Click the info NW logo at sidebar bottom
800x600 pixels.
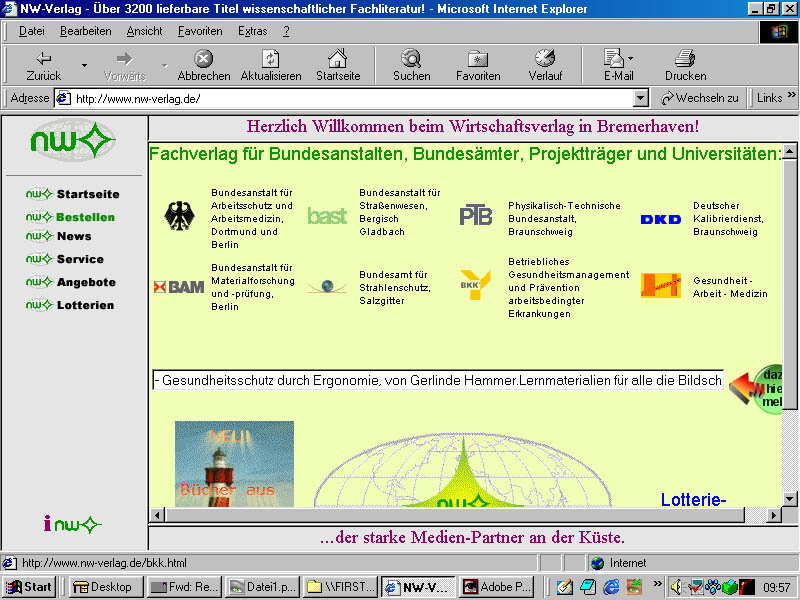pos(72,523)
